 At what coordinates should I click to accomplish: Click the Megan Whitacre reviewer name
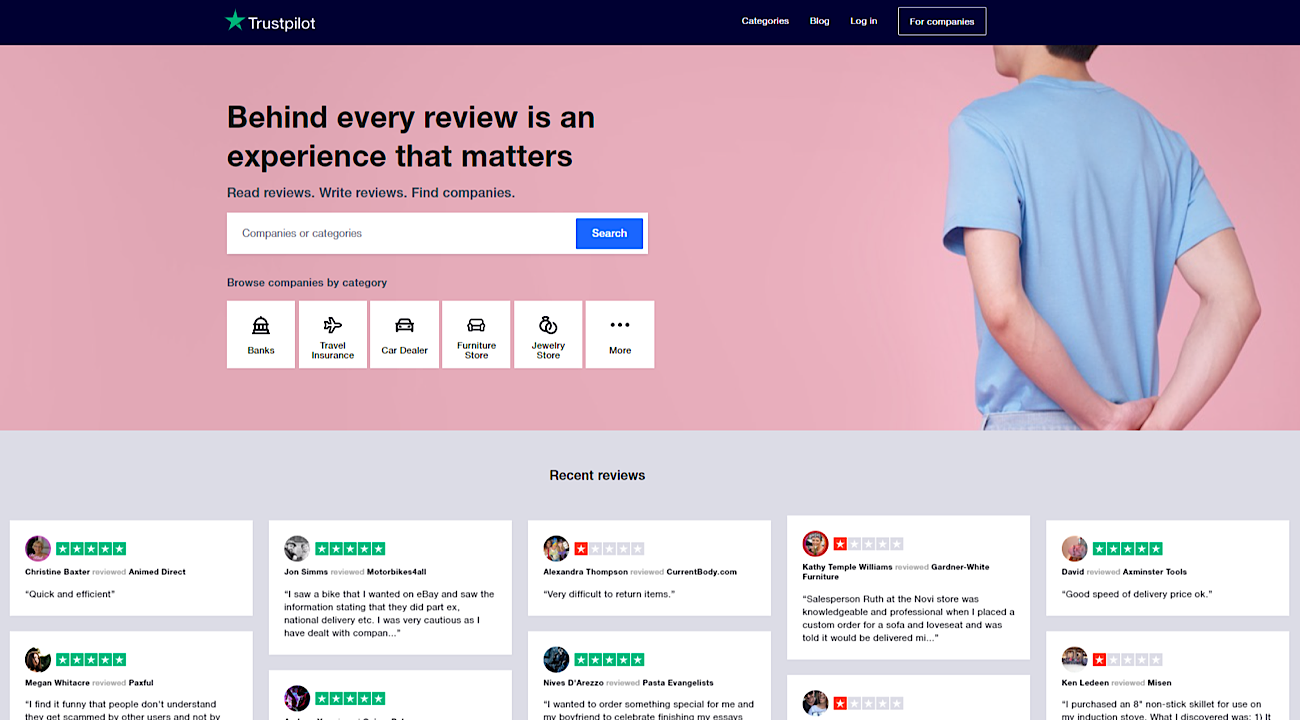tap(56, 683)
